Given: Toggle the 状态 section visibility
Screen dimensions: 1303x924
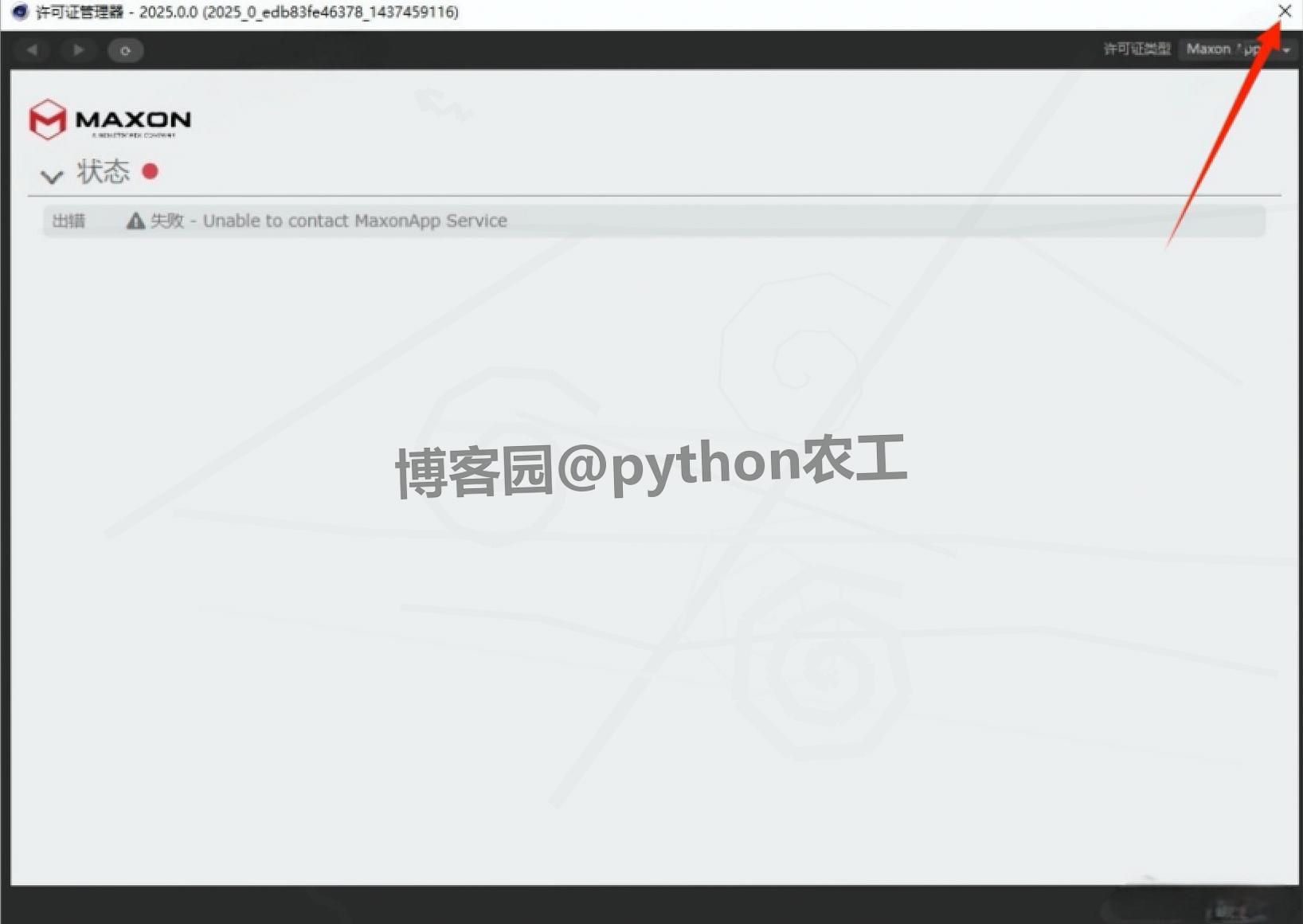Looking at the screenshot, I should 51,174.
